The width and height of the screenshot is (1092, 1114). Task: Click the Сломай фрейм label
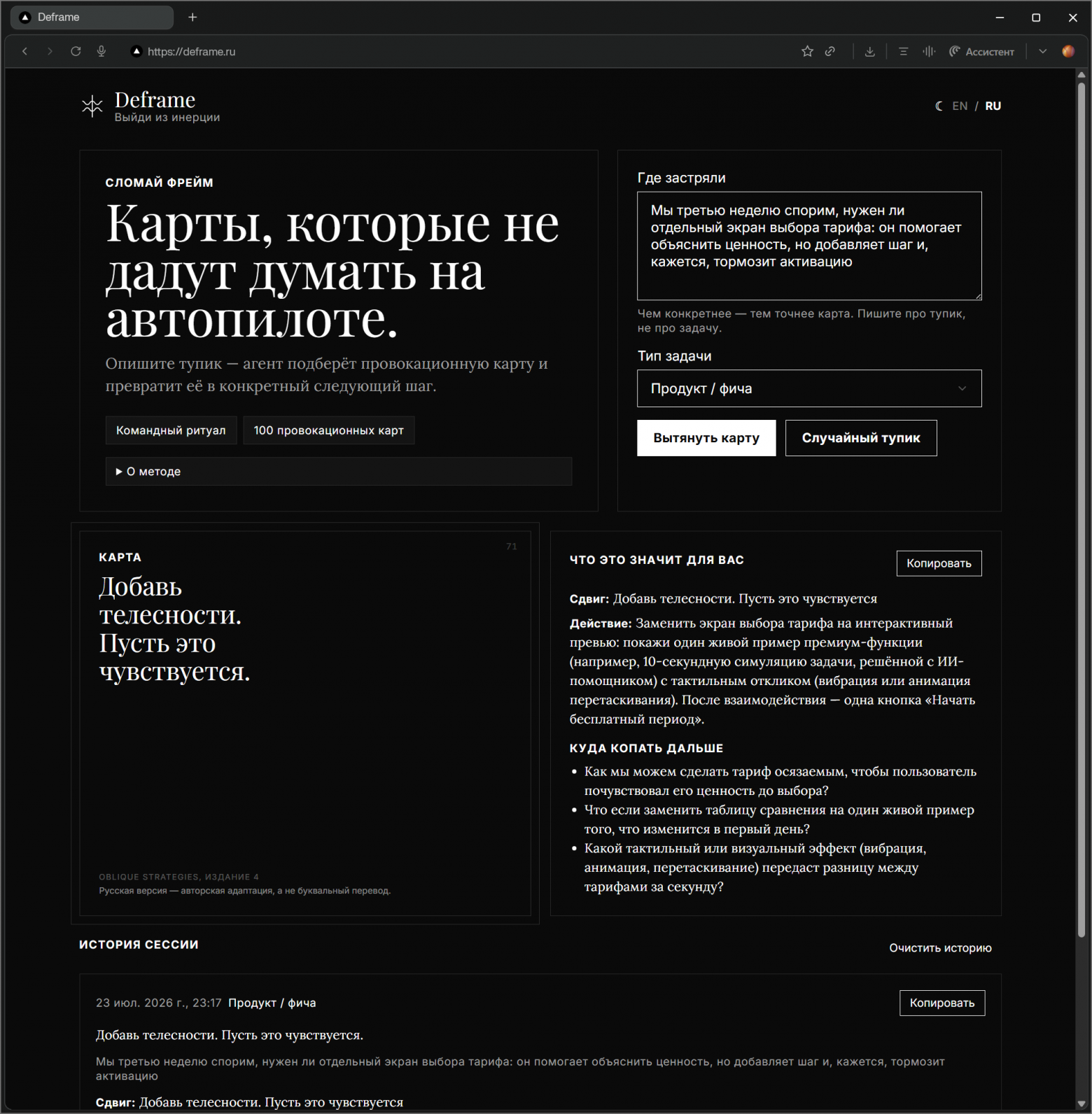[160, 183]
